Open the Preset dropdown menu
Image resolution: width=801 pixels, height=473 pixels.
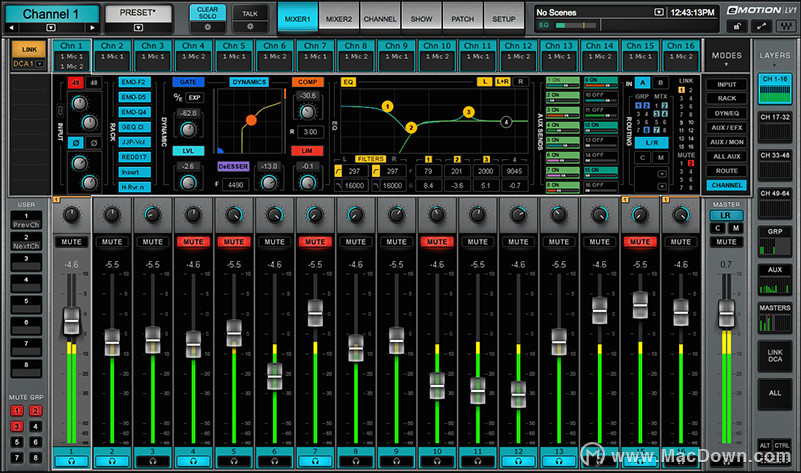(138, 28)
